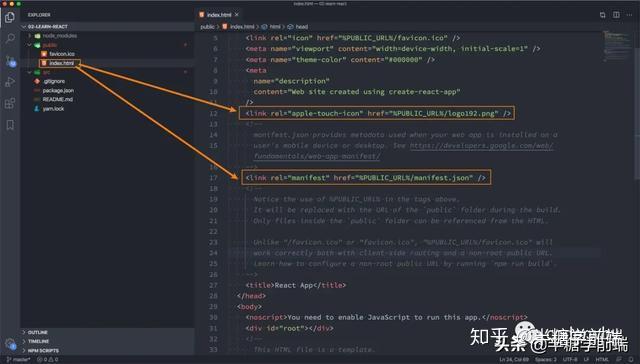Image resolution: width=640 pixels, height=364 pixels.
Task: Click the EXPLORER panel title
Action: [39, 15]
